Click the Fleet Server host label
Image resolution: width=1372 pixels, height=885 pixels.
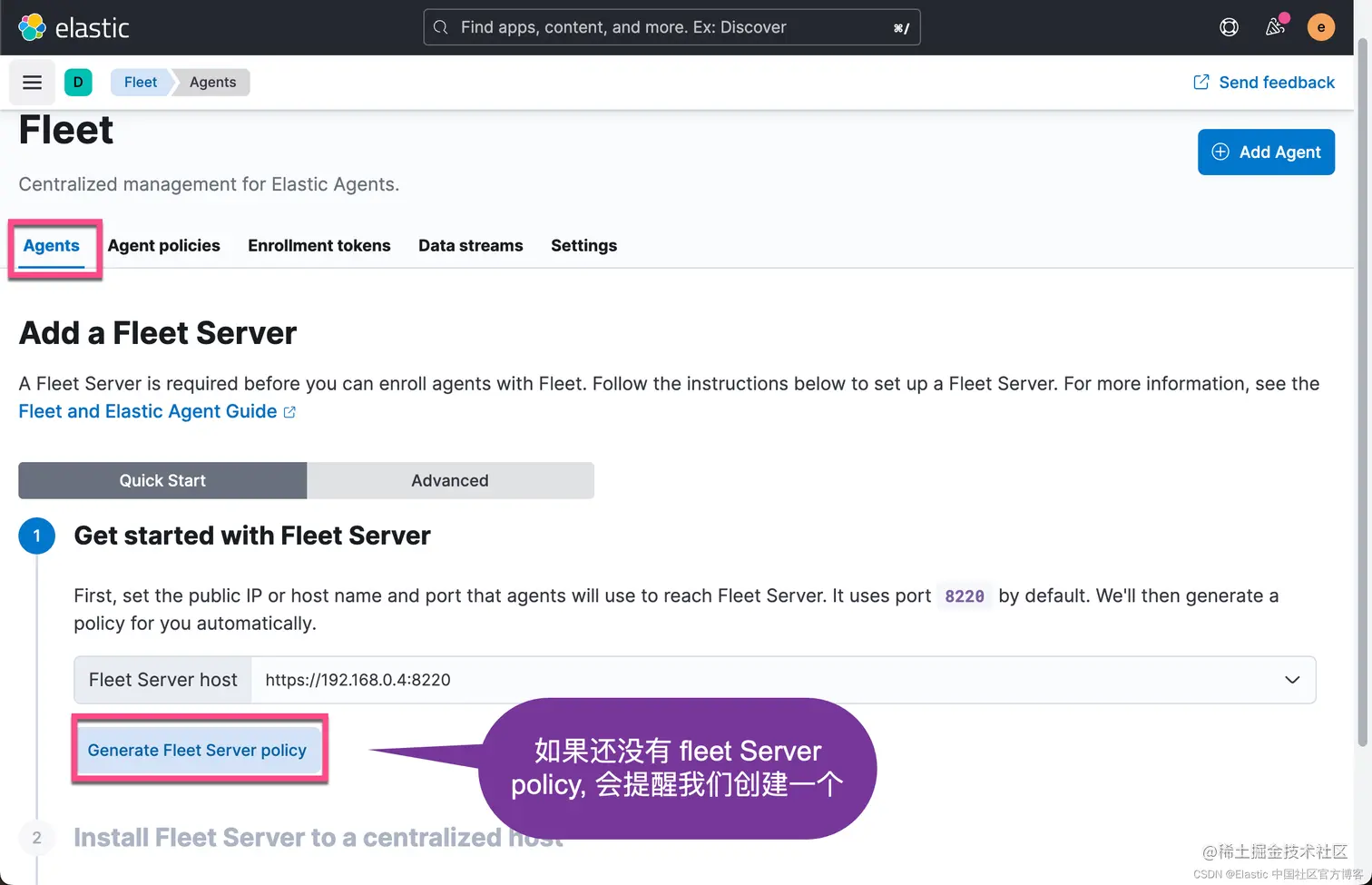pyautogui.click(x=163, y=680)
